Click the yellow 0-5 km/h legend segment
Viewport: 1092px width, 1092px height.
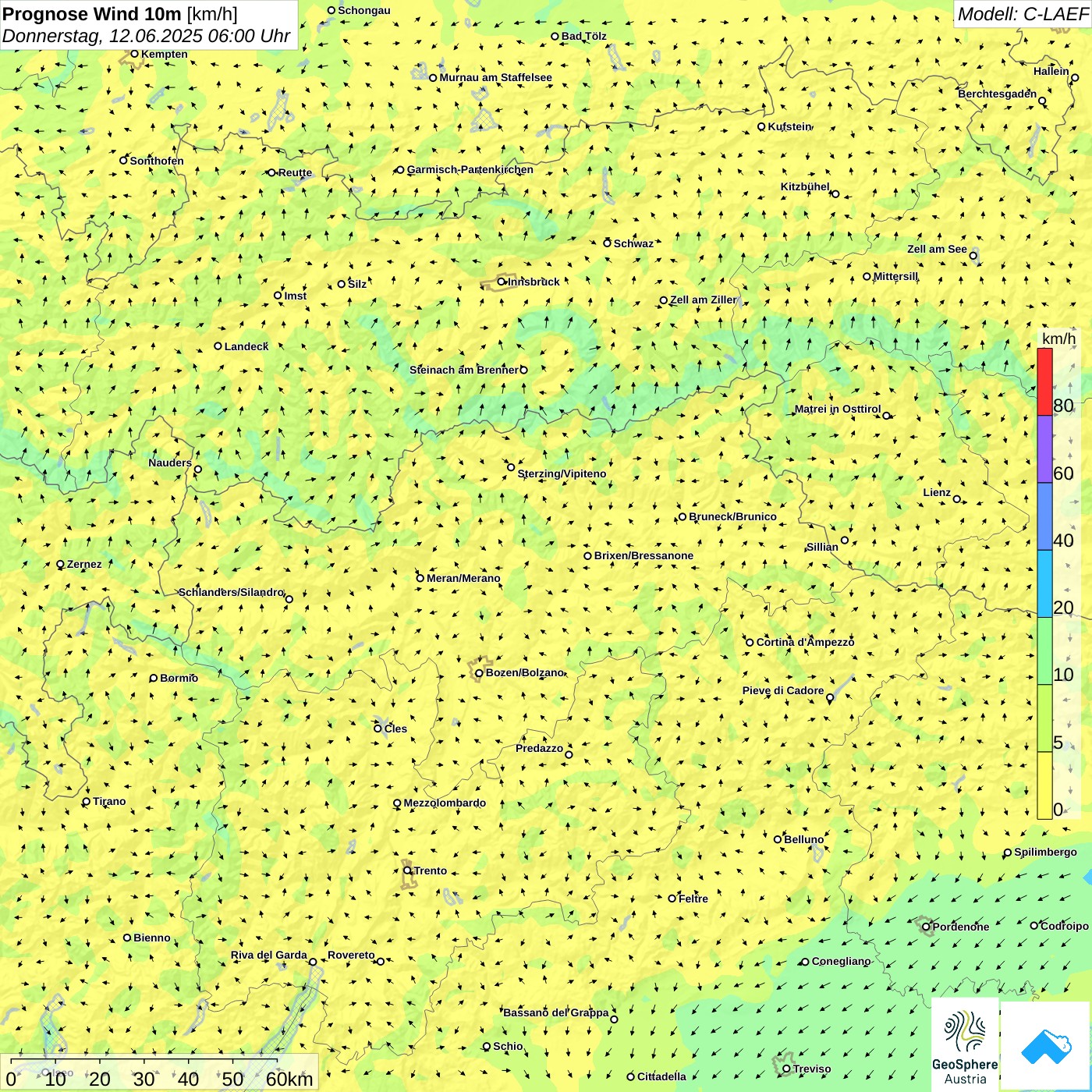coord(1044,785)
